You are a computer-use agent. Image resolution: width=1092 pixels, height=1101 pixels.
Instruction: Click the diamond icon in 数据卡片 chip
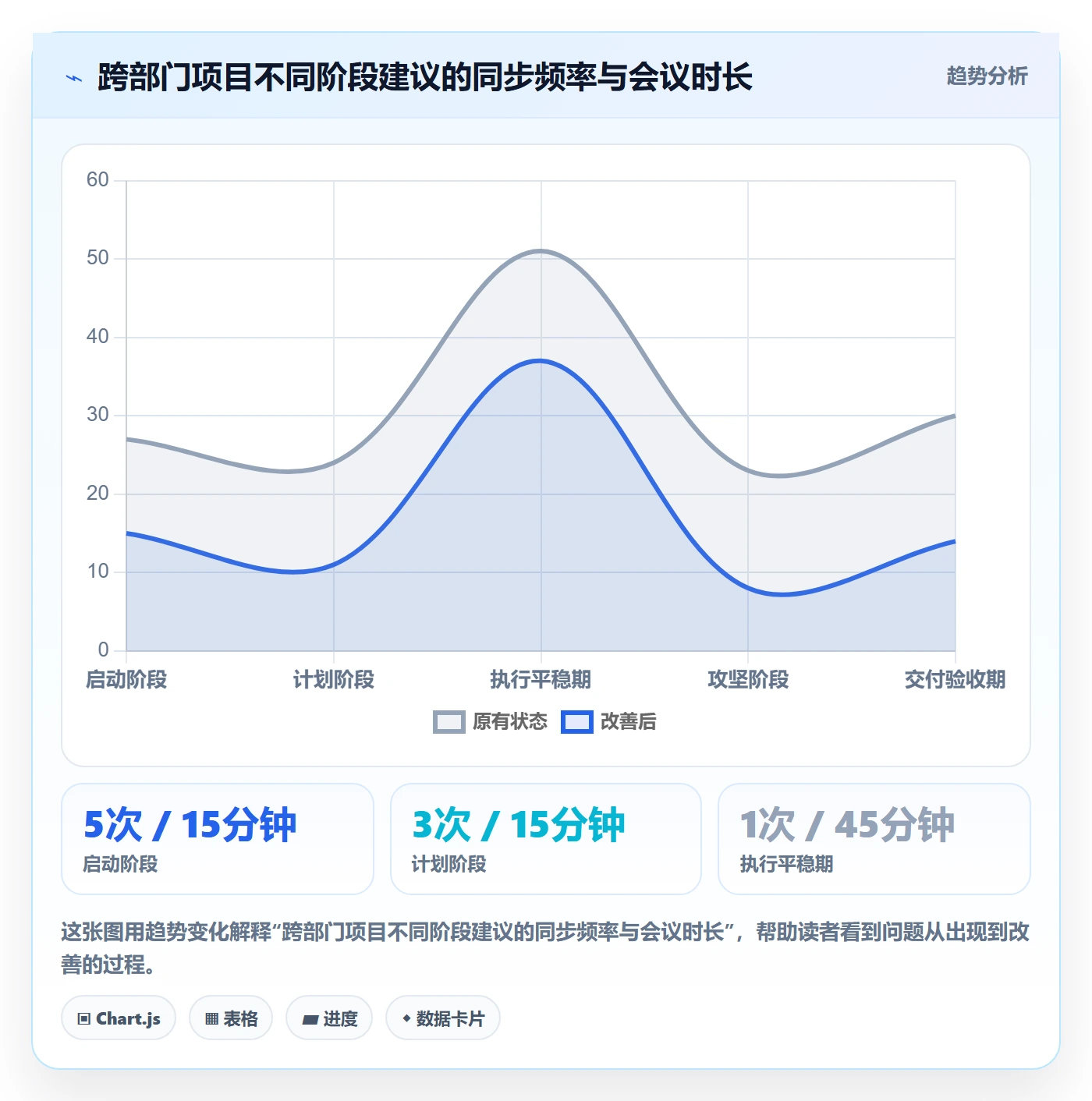(406, 1018)
